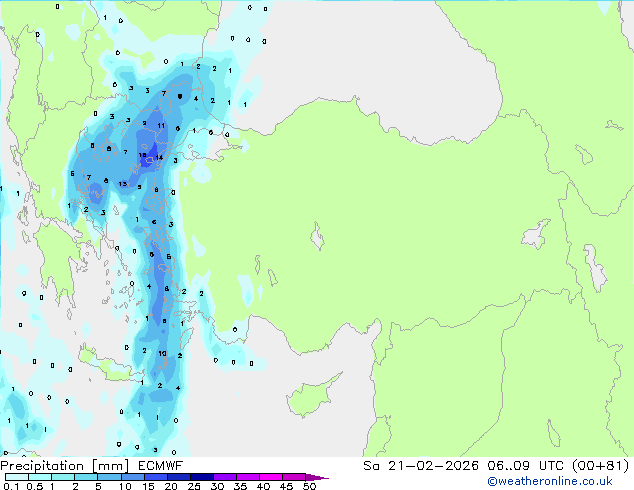Select the map value '18' on the map
The width and height of the screenshot is (634, 490).
tap(142, 155)
